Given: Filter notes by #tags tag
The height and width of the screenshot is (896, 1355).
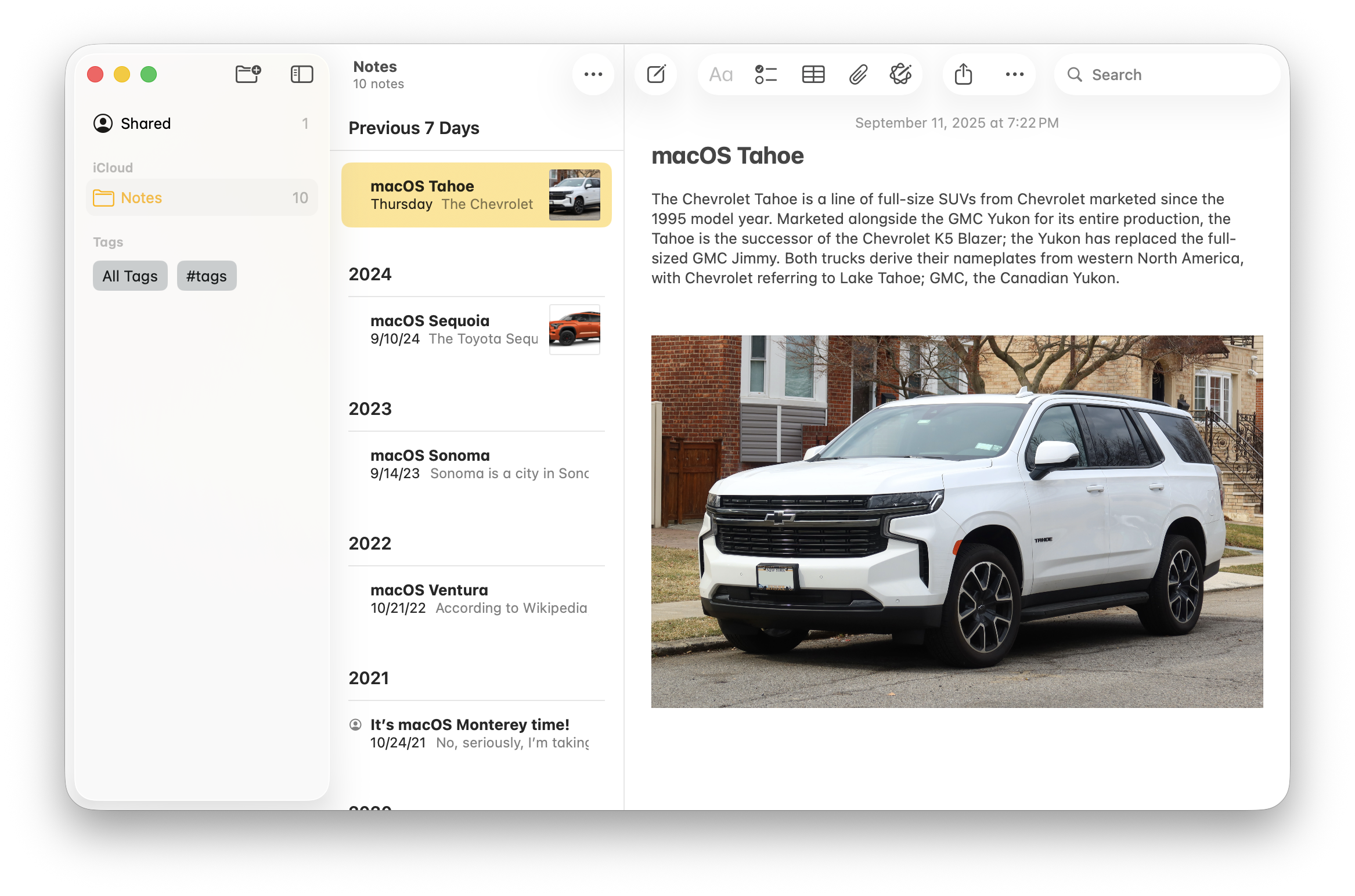Looking at the screenshot, I should (206, 276).
